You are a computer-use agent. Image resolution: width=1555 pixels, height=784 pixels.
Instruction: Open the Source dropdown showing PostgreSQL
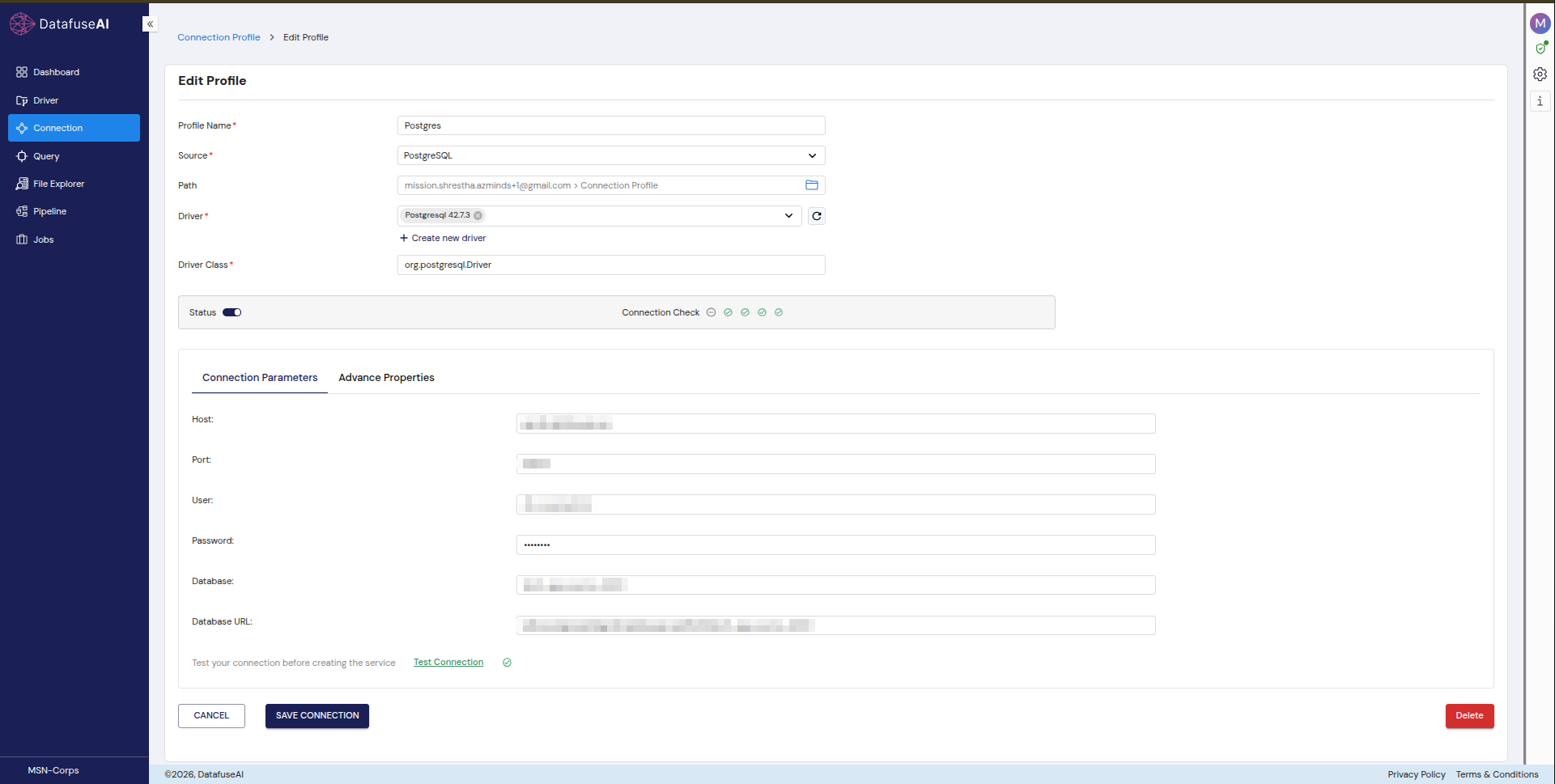611,155
